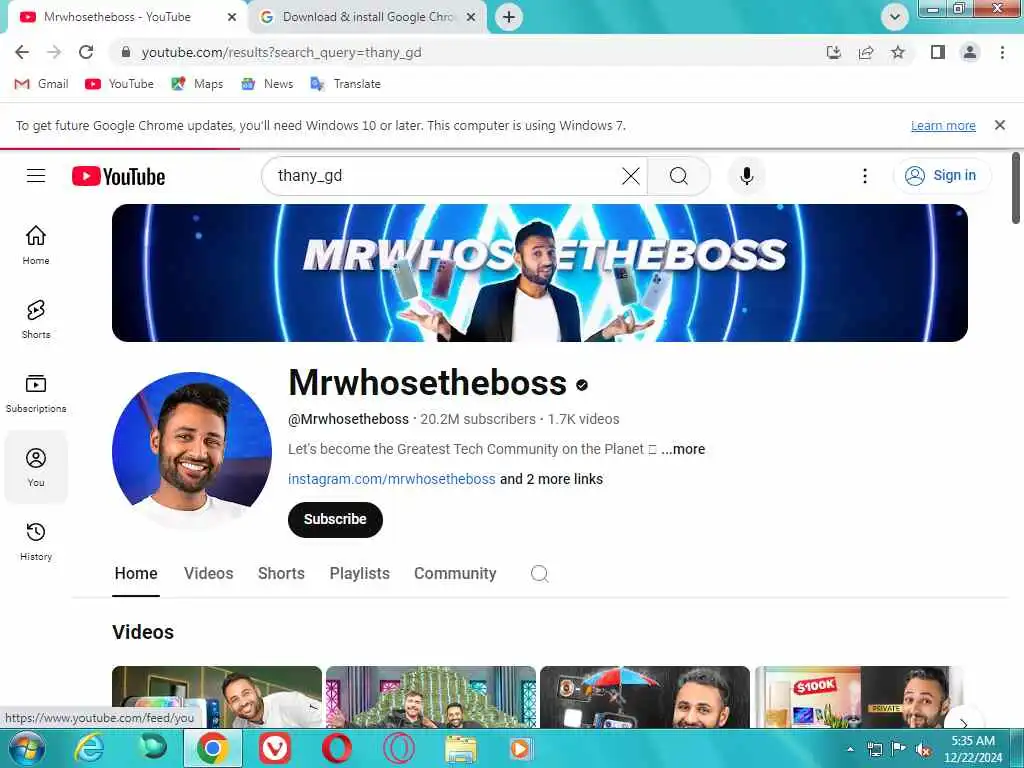Open the Maps bookmark

click(197, 84)
